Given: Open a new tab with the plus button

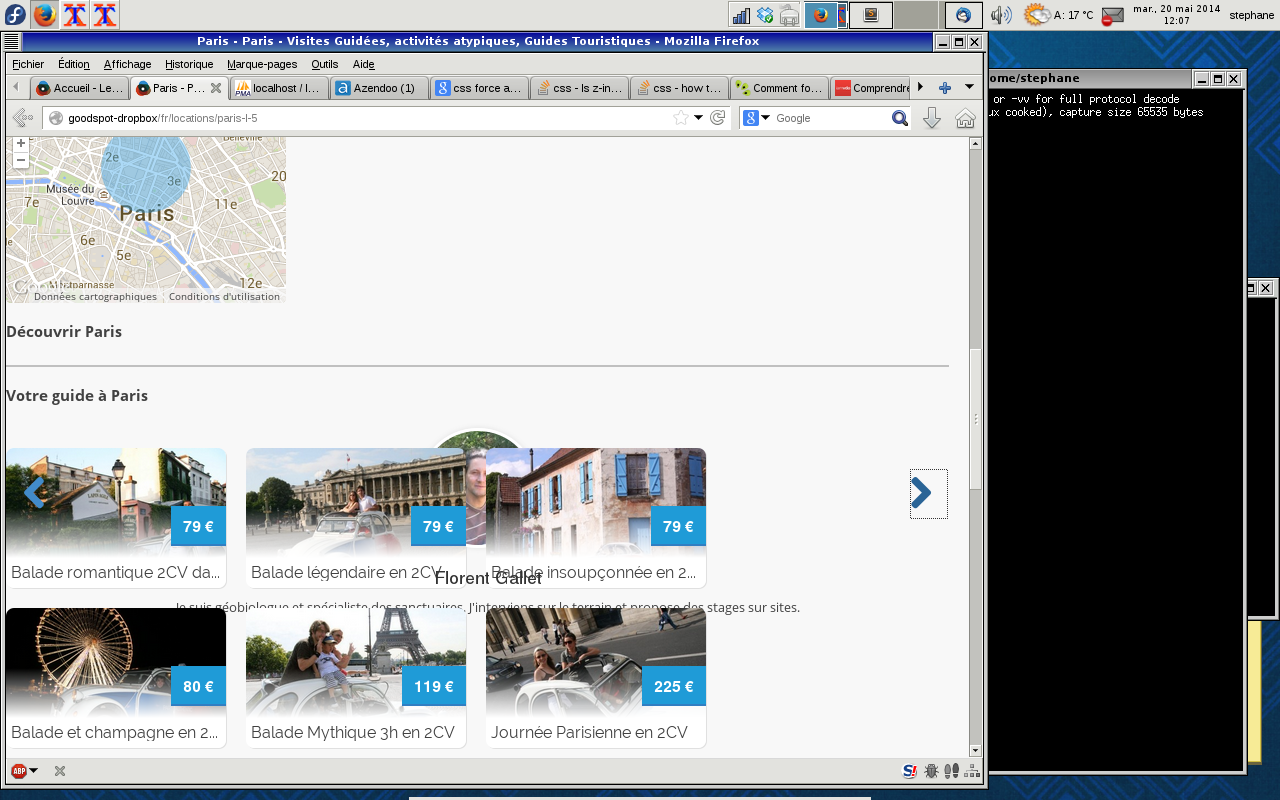Looking at the screenshot, I should pos(944,88).
